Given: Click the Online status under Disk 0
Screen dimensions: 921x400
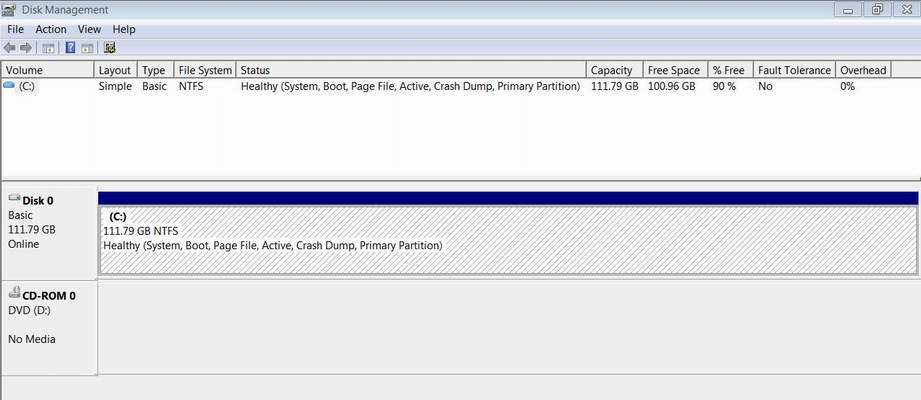Looking at the screenshot, I should click(23, 244).
